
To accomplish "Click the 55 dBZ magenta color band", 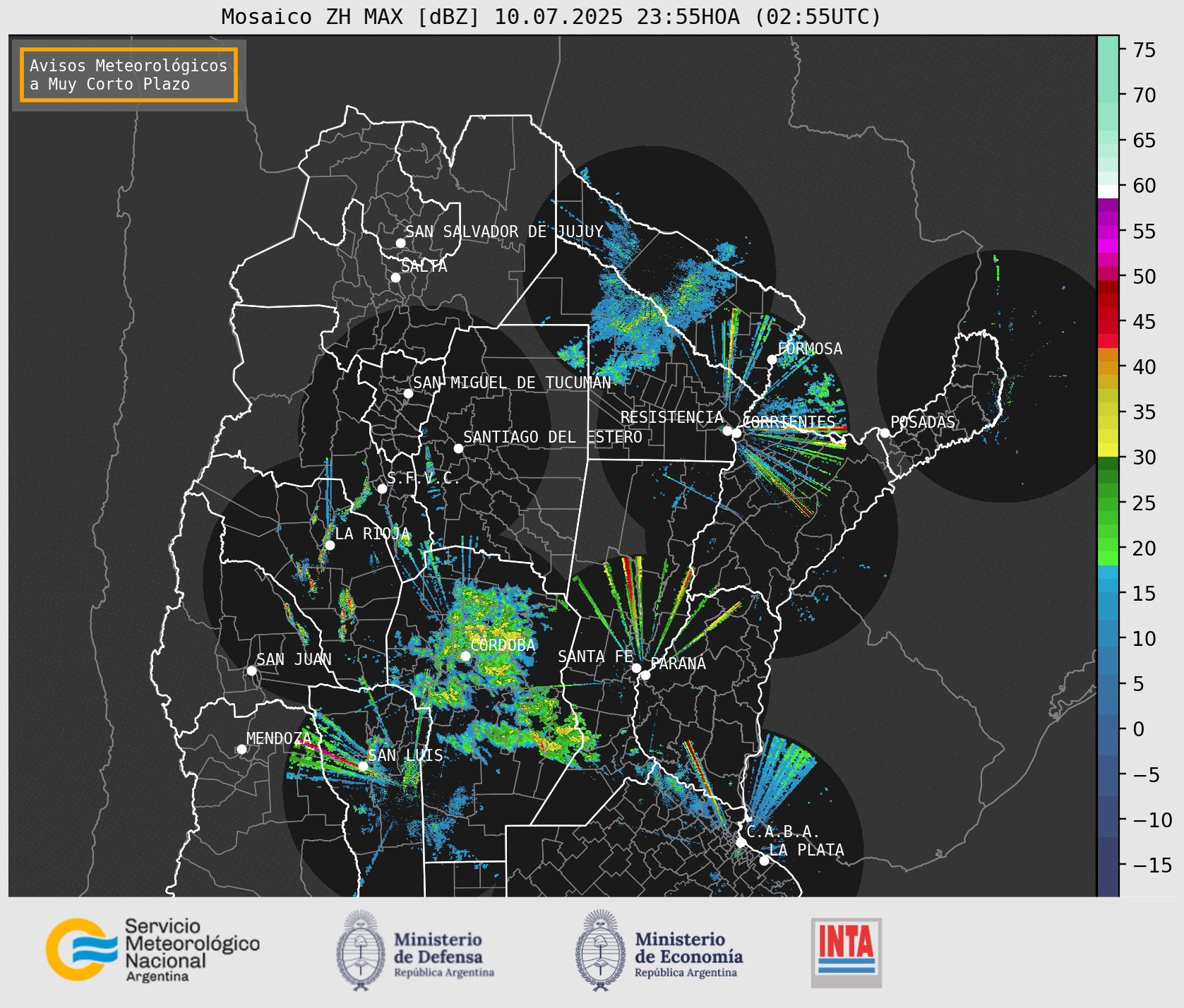I will (1108, 232).
